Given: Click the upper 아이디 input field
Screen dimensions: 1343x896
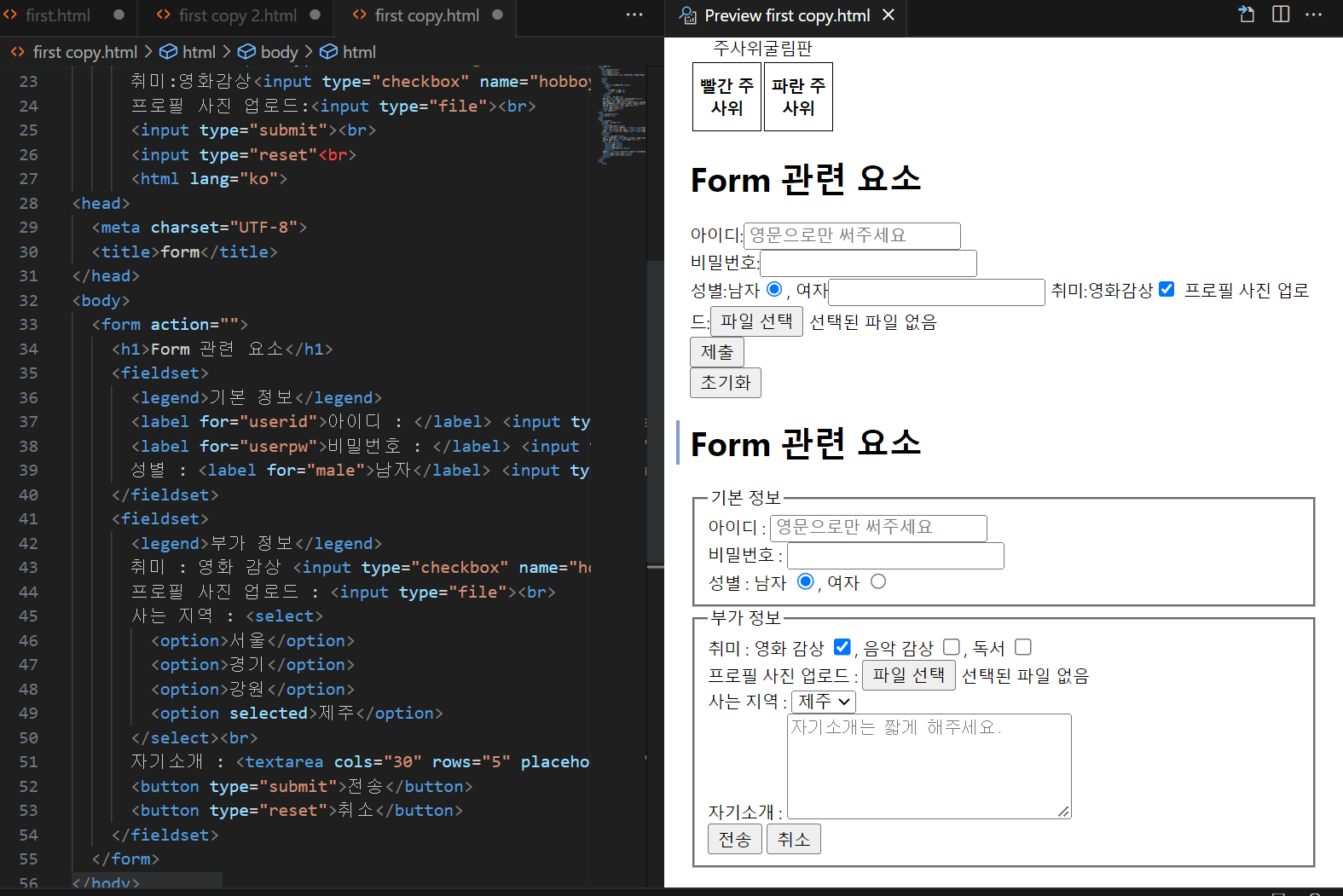Looking at the screenshot, I should coord(852,235).
